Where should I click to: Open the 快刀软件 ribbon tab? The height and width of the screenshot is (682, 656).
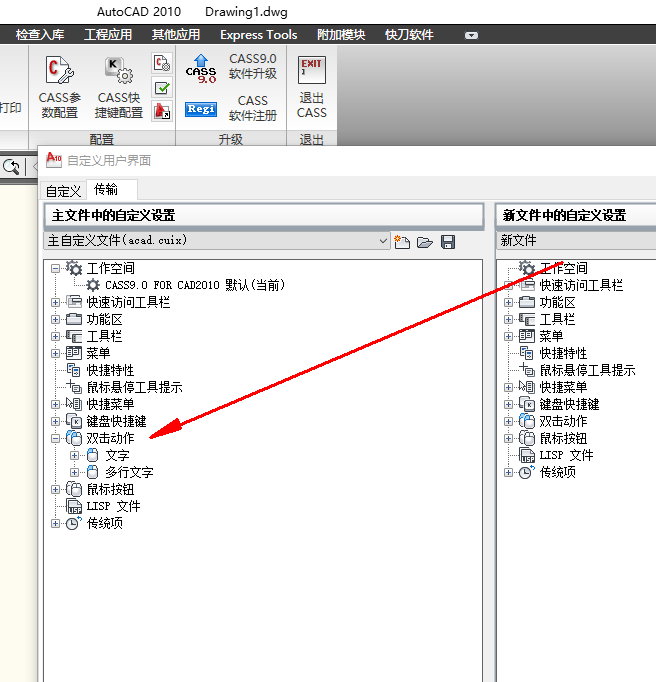click(x=409, y=35)
